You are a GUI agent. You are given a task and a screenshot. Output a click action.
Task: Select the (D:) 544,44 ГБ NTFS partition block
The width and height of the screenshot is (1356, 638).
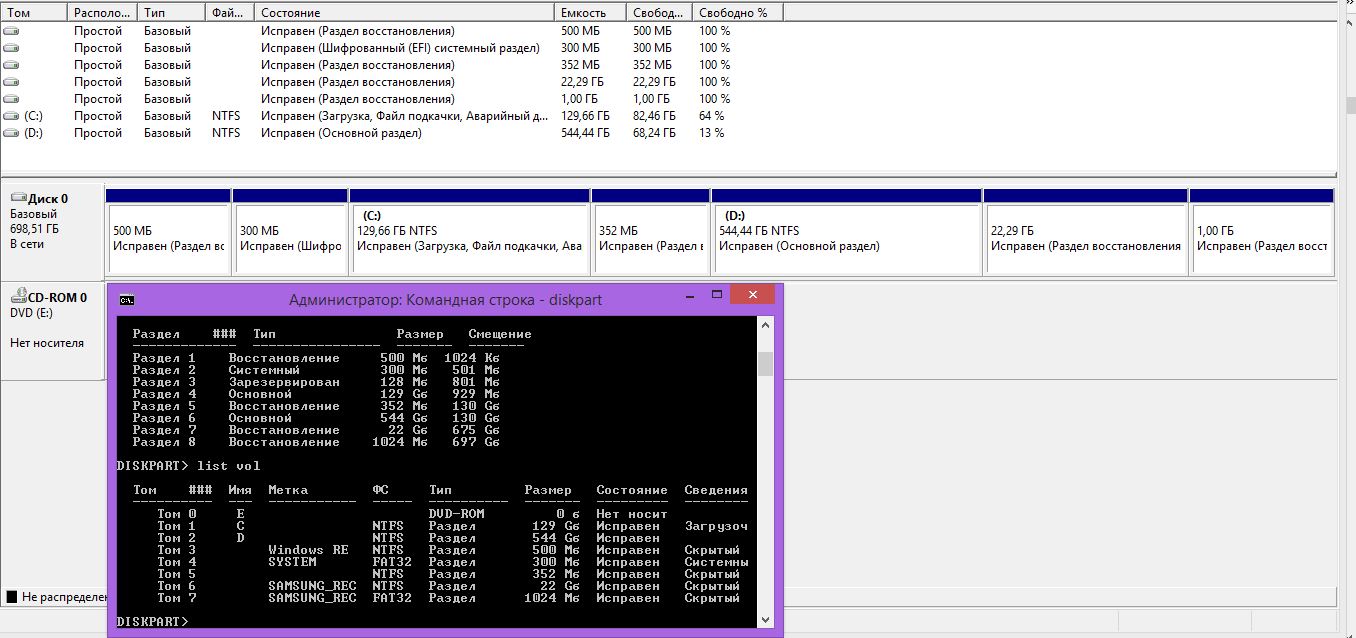[x=846, y=238]
